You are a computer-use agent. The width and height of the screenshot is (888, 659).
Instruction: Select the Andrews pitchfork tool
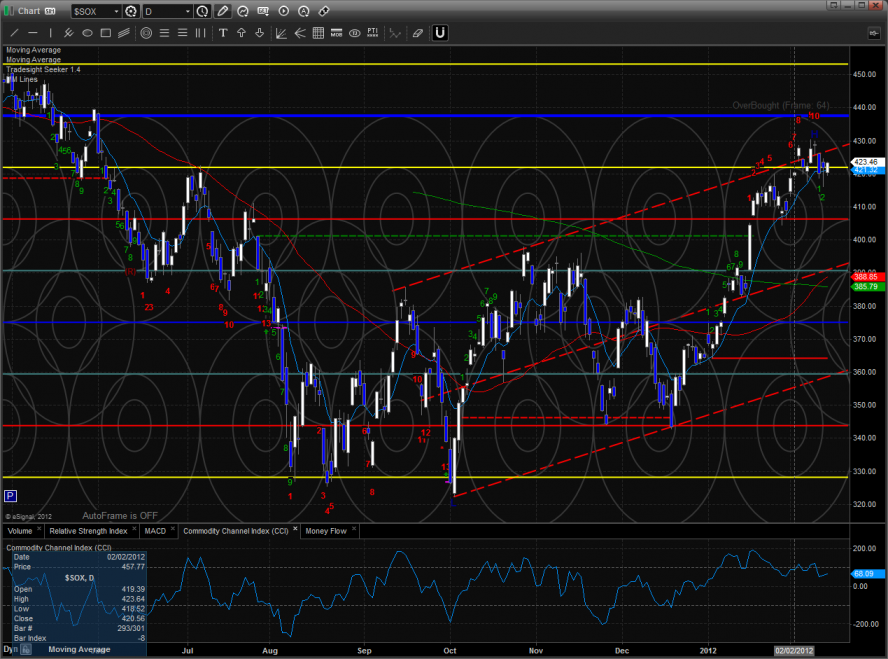[x=69, y=33]
